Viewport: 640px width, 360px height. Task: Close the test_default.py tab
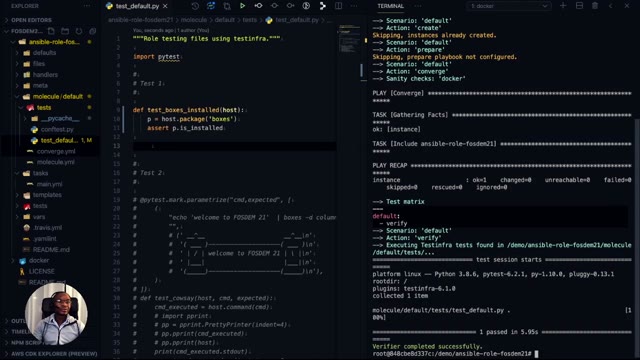(x=165, y=6)
